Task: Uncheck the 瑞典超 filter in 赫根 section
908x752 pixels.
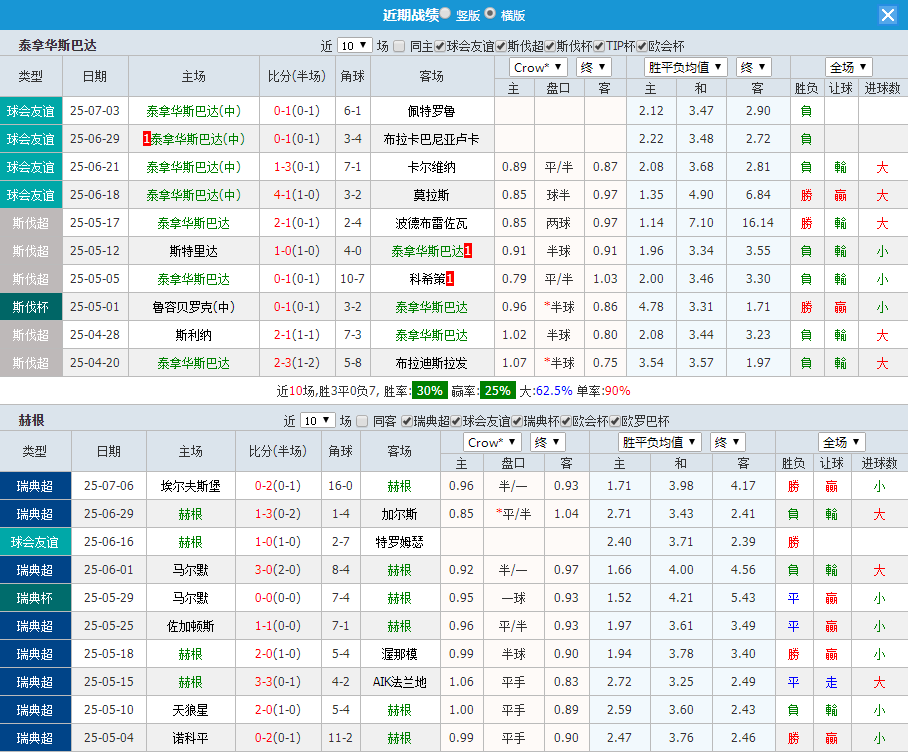Action: click(x=405, y=421)
